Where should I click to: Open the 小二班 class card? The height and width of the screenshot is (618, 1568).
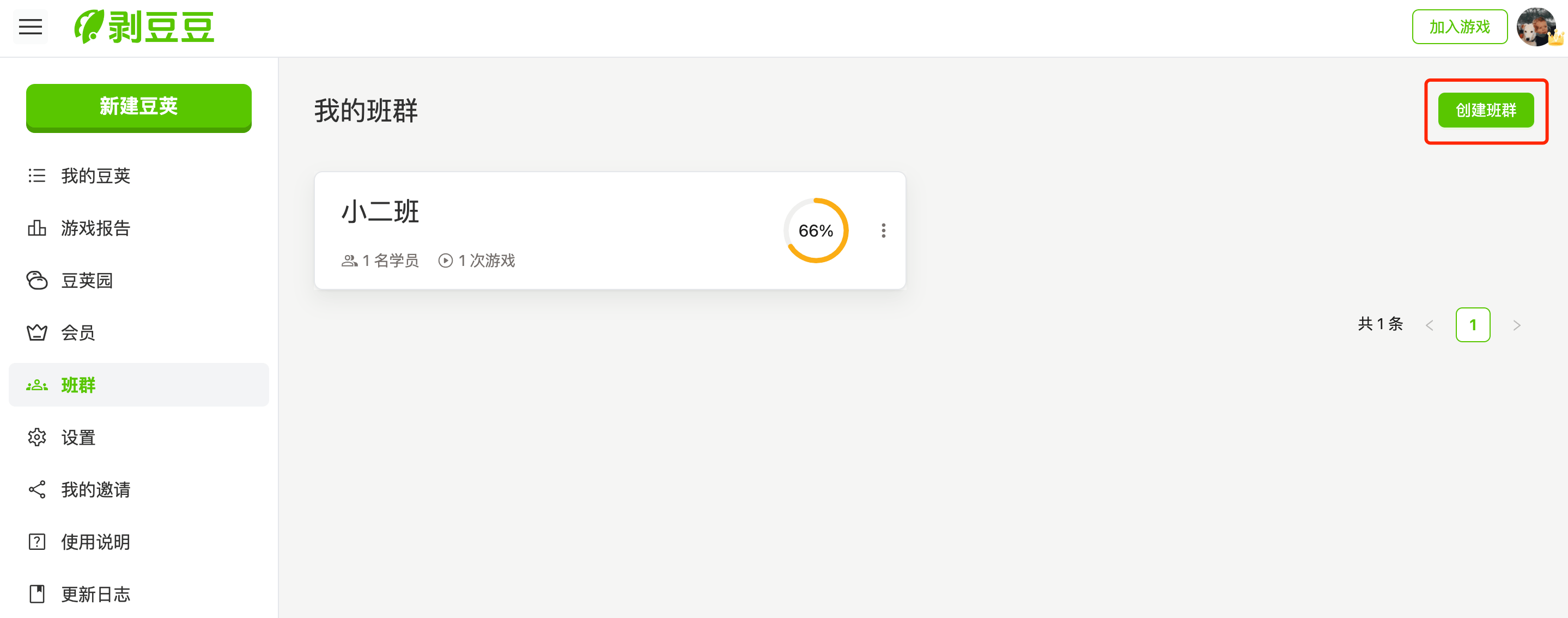click(x=610, y=231)
